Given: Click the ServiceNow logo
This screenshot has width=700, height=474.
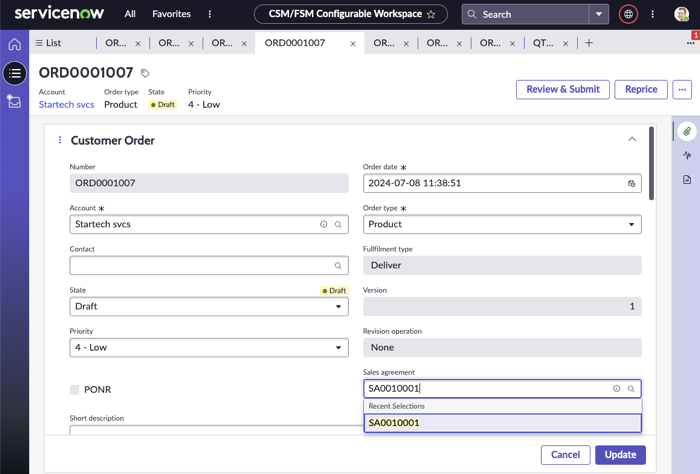Looking at the screenshot, I should 59,13.
